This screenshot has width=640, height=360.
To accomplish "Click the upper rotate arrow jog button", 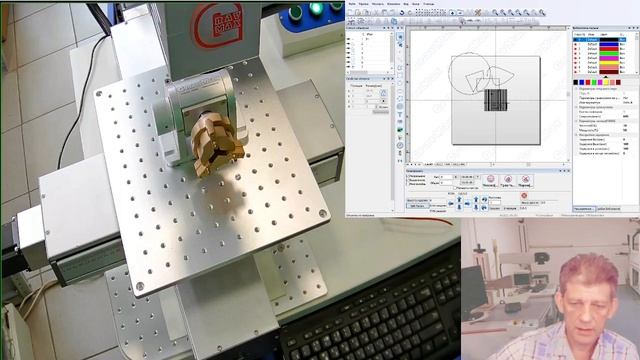I will (x=484, y=199).
